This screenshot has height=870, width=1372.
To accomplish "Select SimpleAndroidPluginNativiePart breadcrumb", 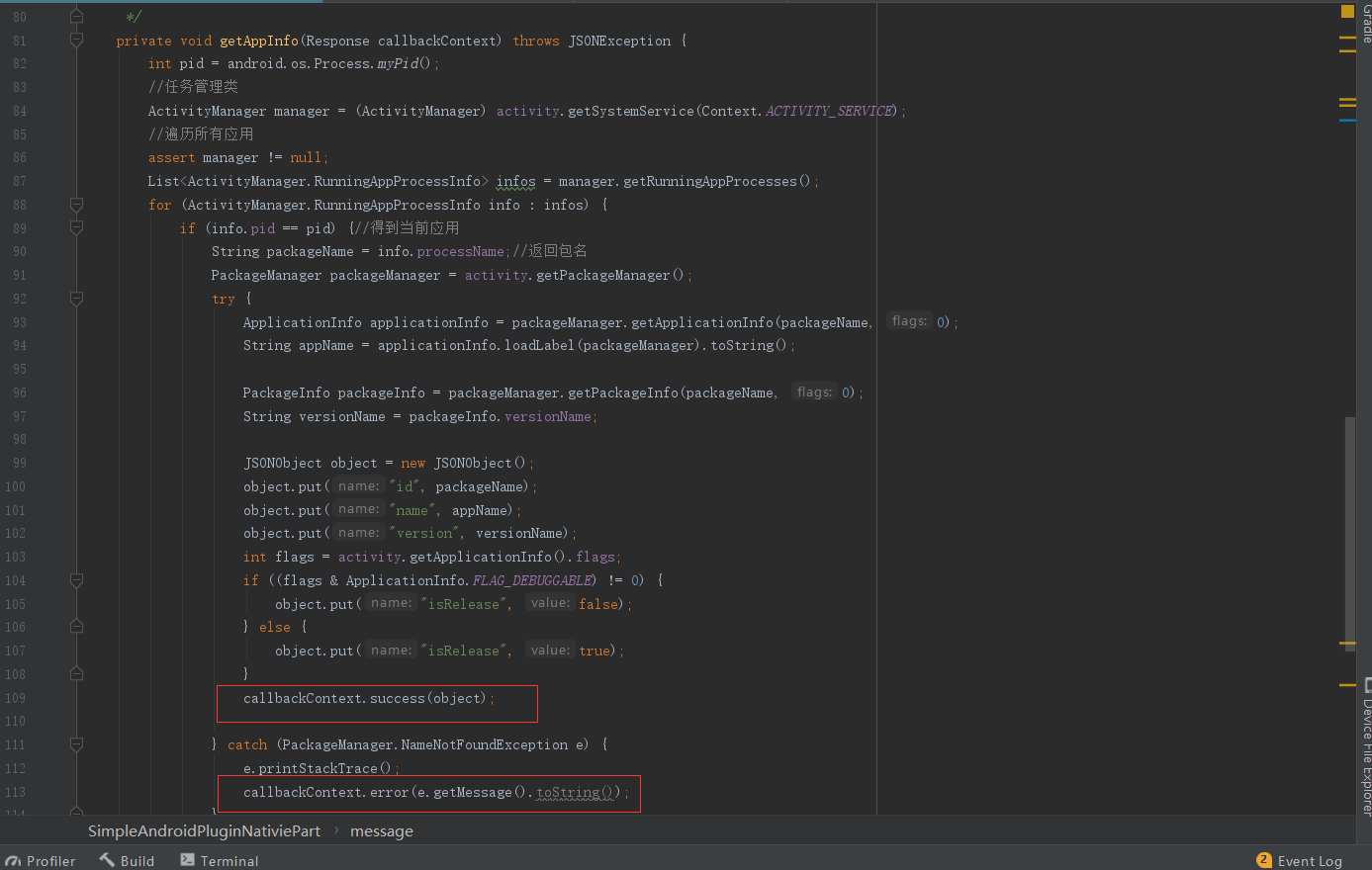I will [204, 831].
